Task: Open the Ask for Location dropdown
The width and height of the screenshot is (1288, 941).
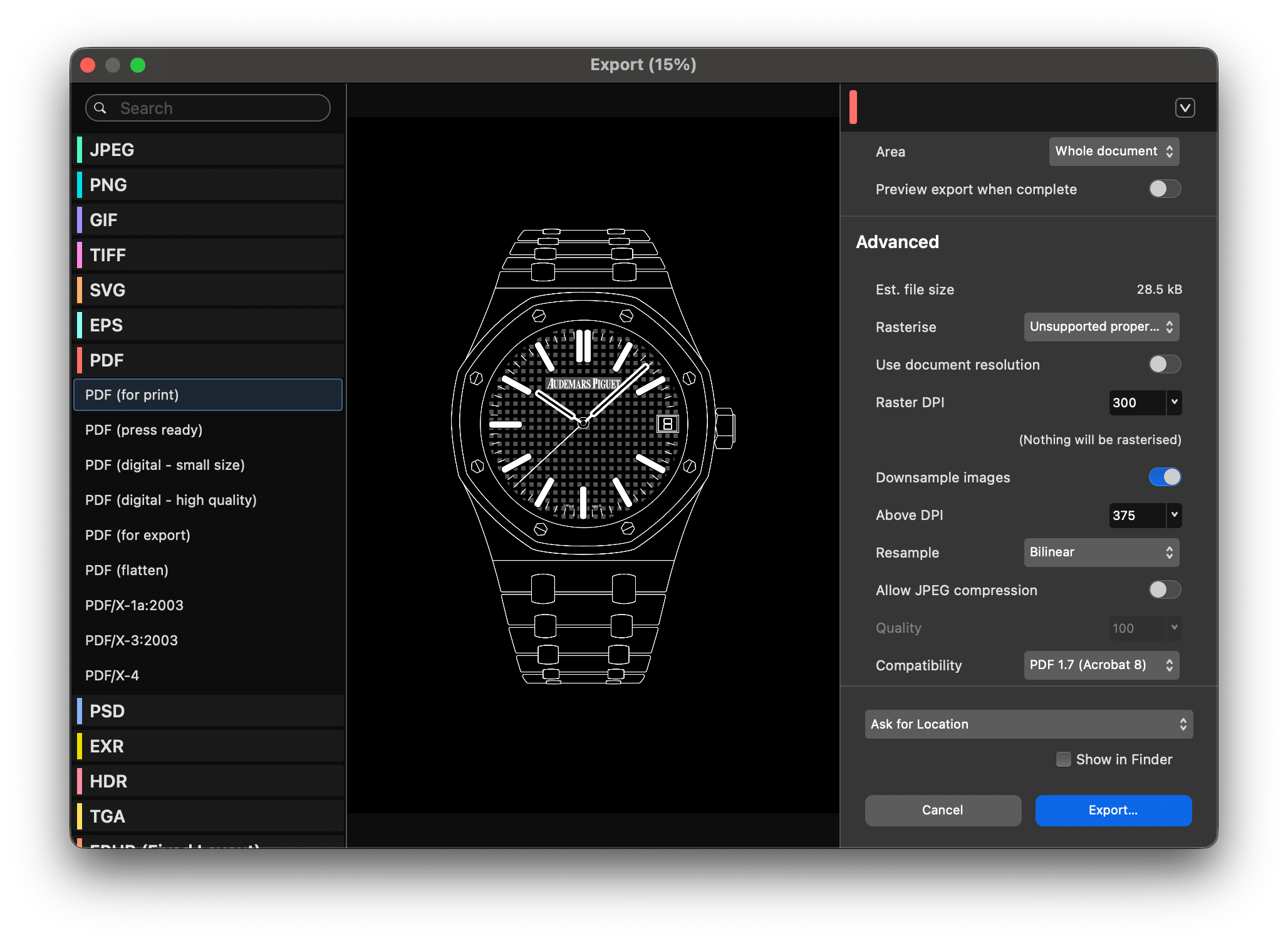Action: coord(1029,724)
